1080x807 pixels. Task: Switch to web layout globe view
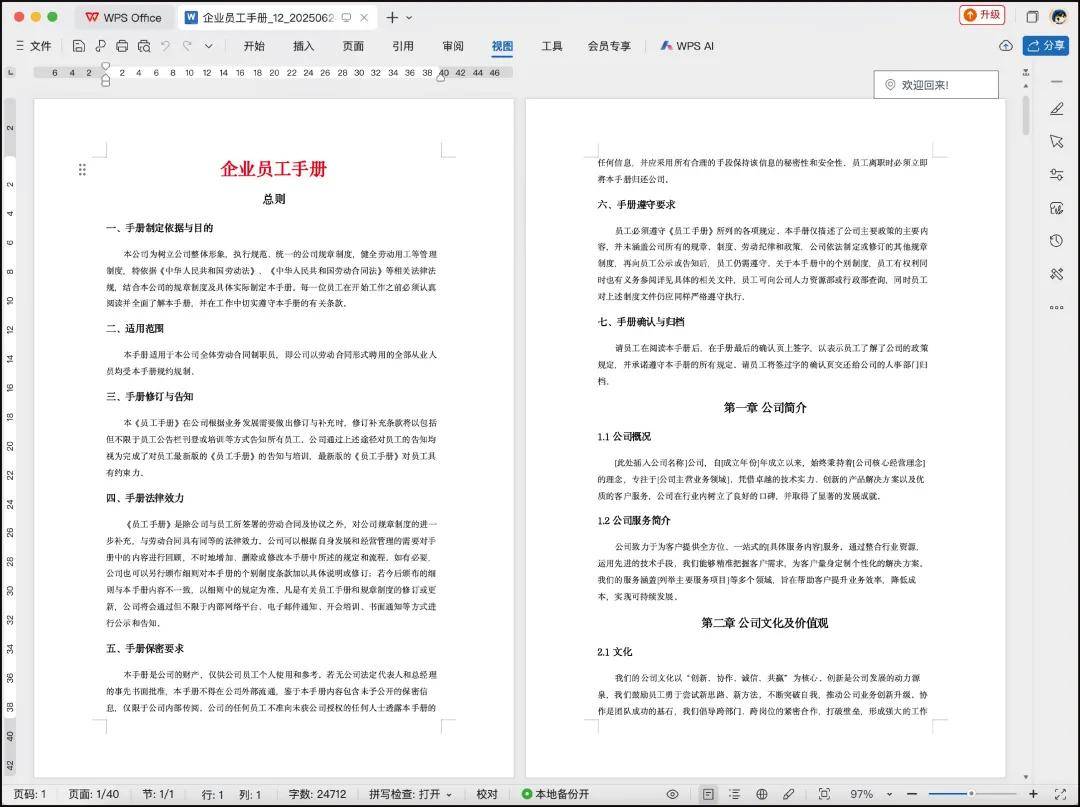click(762, 794)
